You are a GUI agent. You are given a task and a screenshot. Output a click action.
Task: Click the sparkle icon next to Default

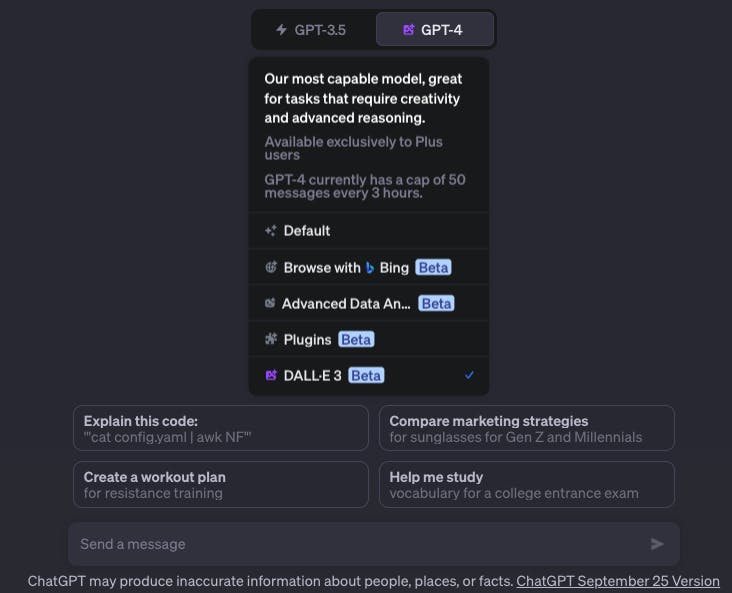tap(271, 231)
